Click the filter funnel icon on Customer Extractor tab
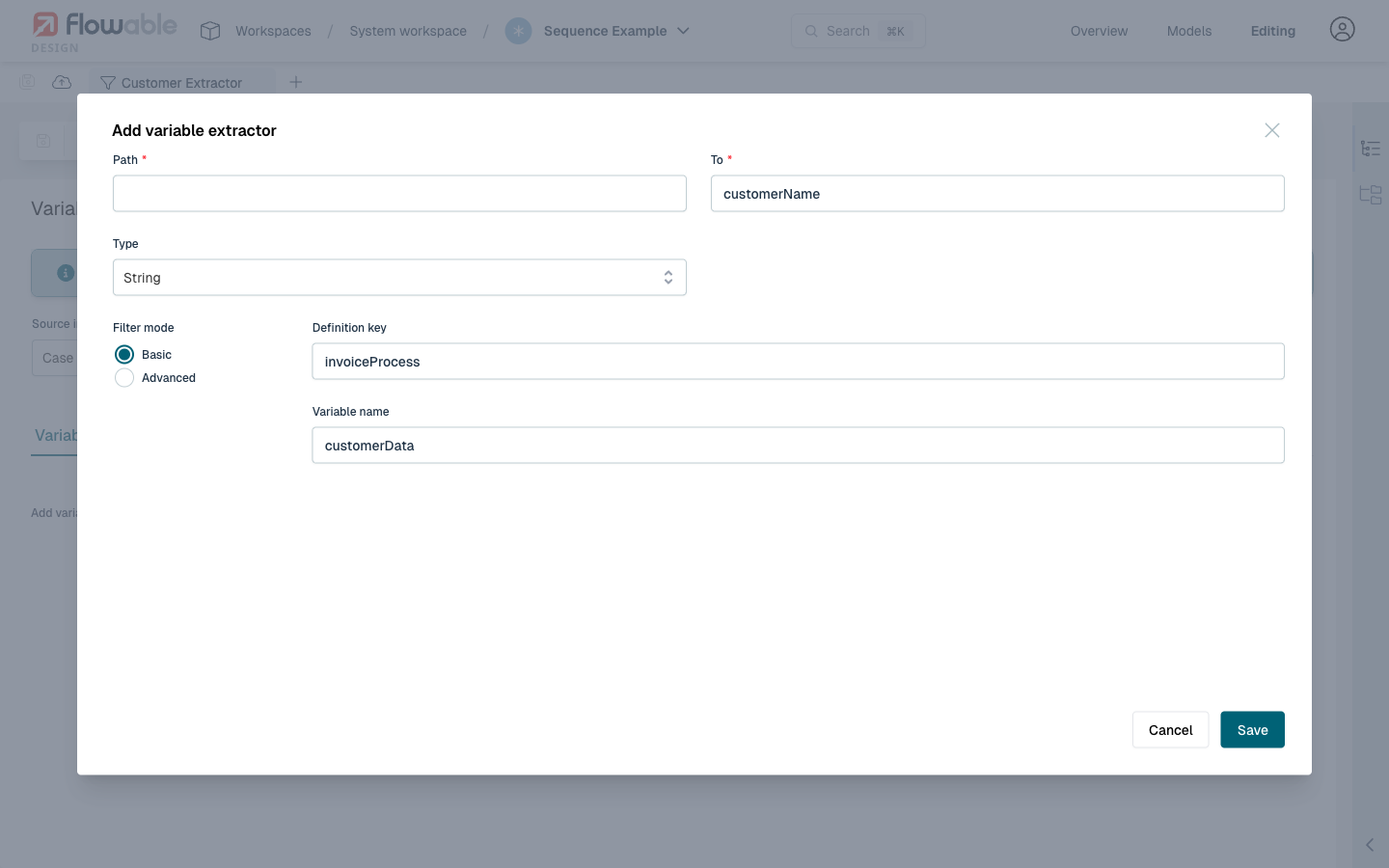This screenshot has width=1389, height=868. 108,83
